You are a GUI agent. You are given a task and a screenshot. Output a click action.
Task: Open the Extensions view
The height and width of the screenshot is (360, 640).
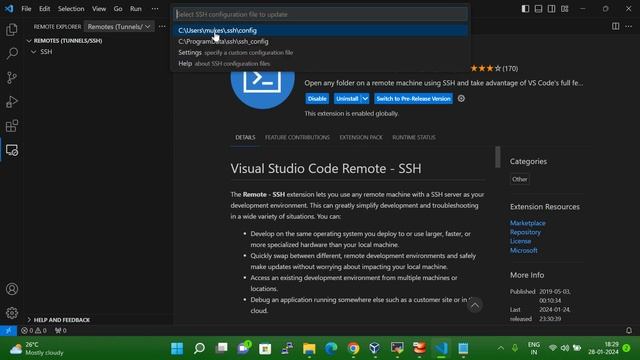(x=12, y=126)
